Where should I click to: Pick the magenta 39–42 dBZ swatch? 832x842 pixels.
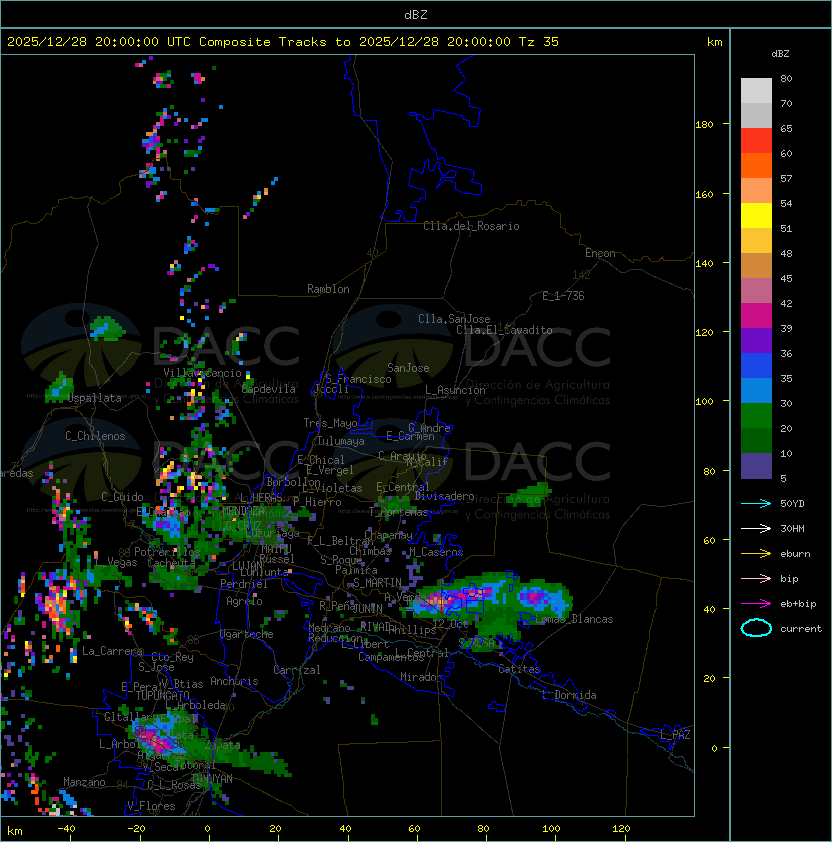[756, 316]
